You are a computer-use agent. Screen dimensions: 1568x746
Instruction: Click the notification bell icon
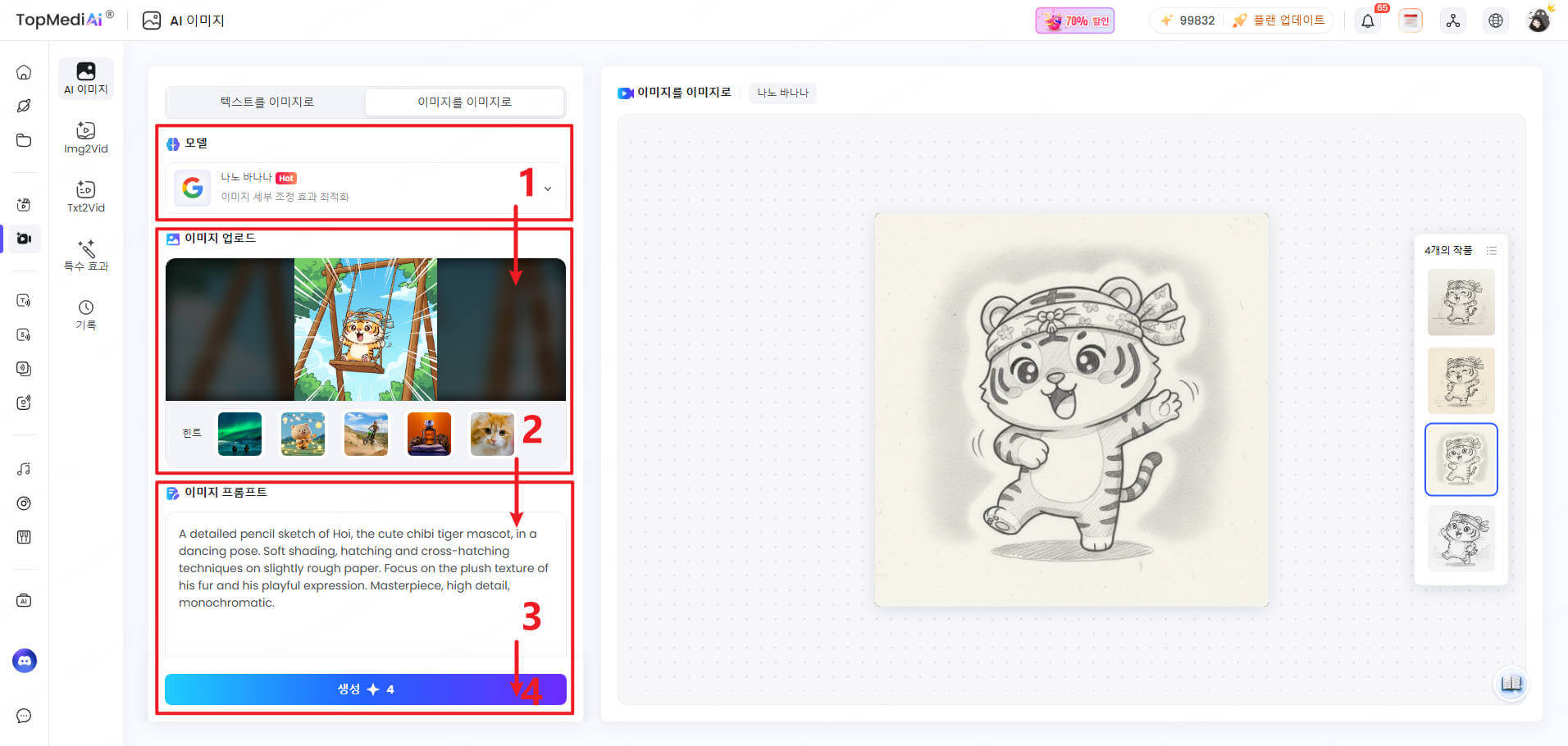coord(1367,21)
